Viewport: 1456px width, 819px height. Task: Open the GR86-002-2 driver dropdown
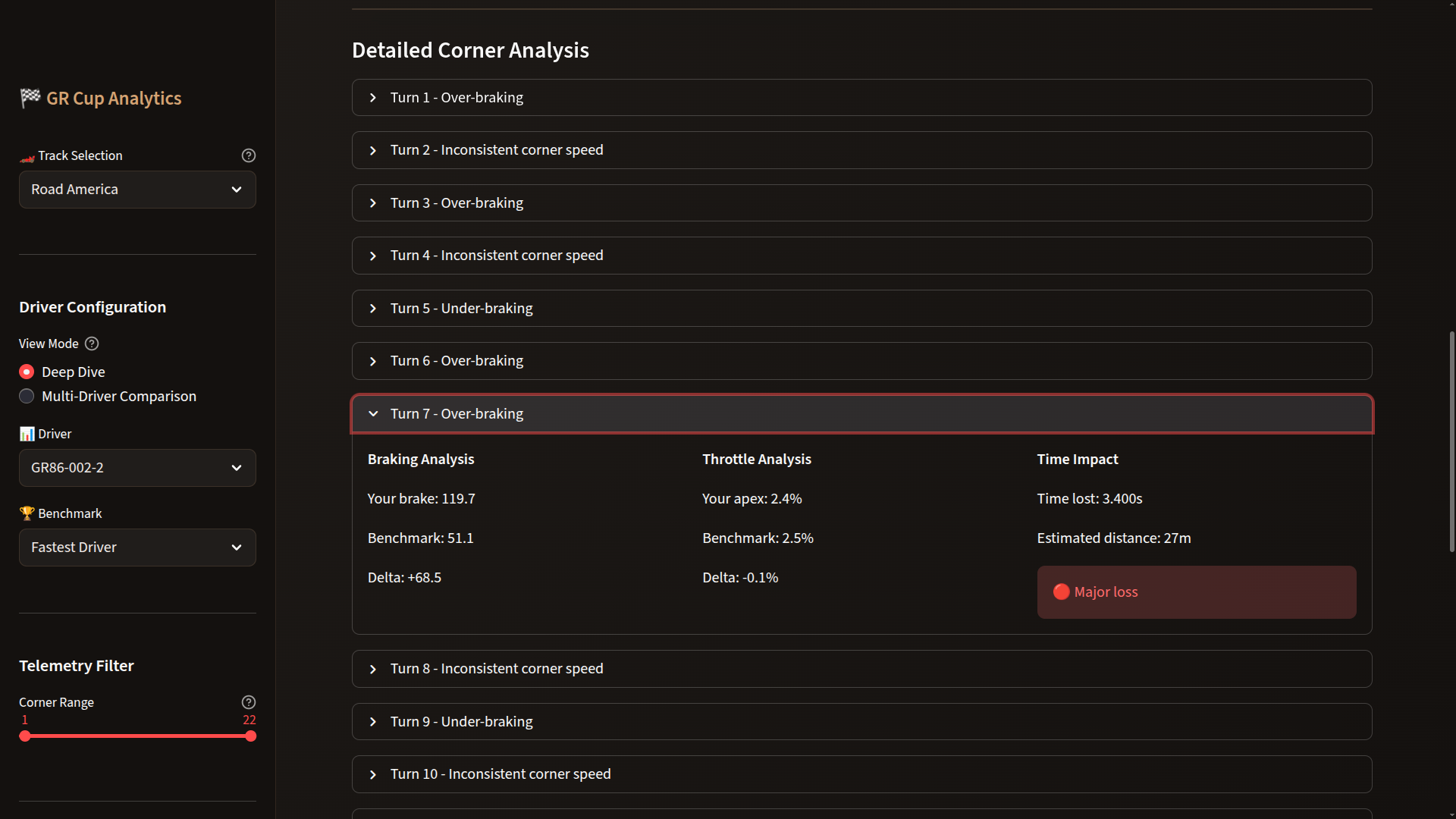[x=137, y=468]
